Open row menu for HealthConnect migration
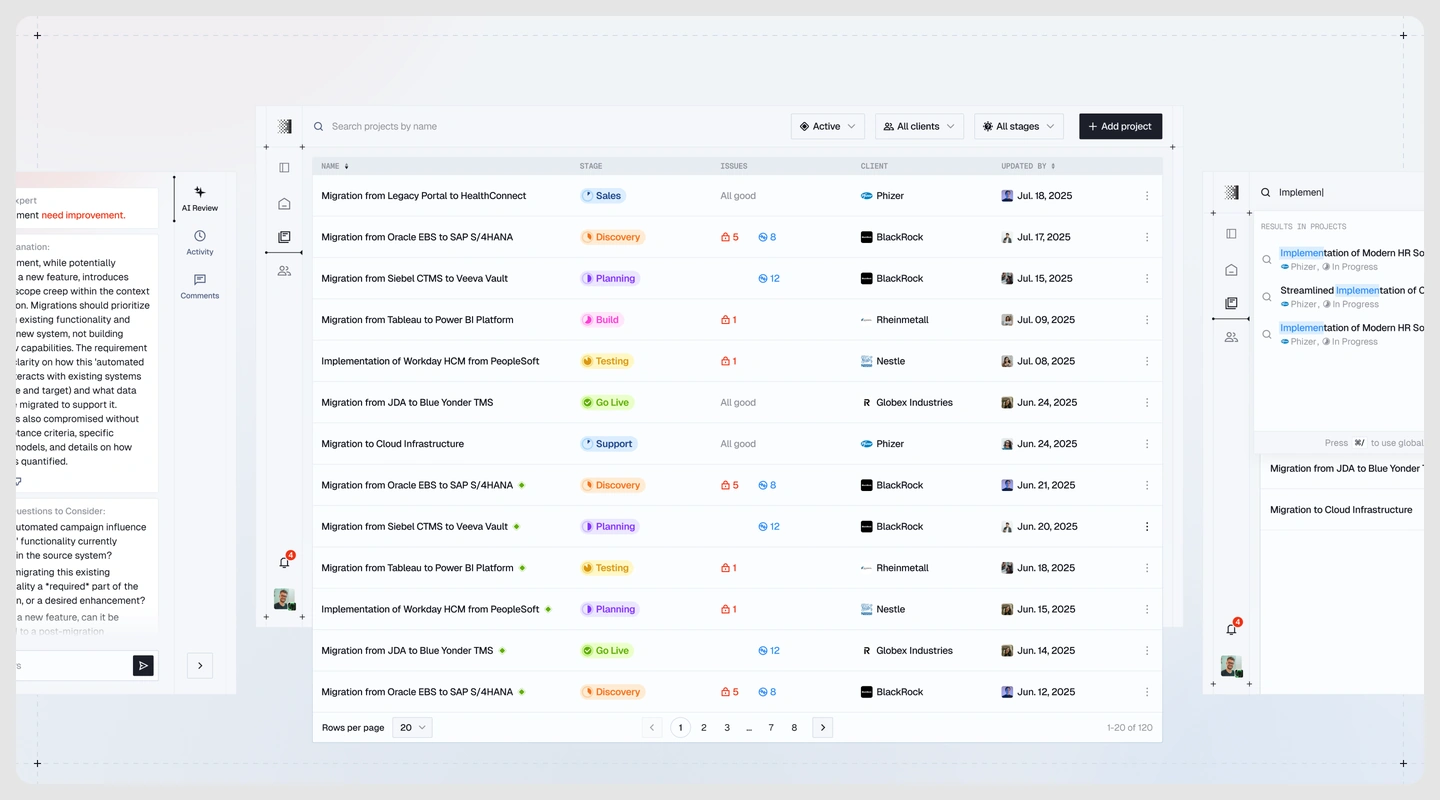 tap(1147, 196)
